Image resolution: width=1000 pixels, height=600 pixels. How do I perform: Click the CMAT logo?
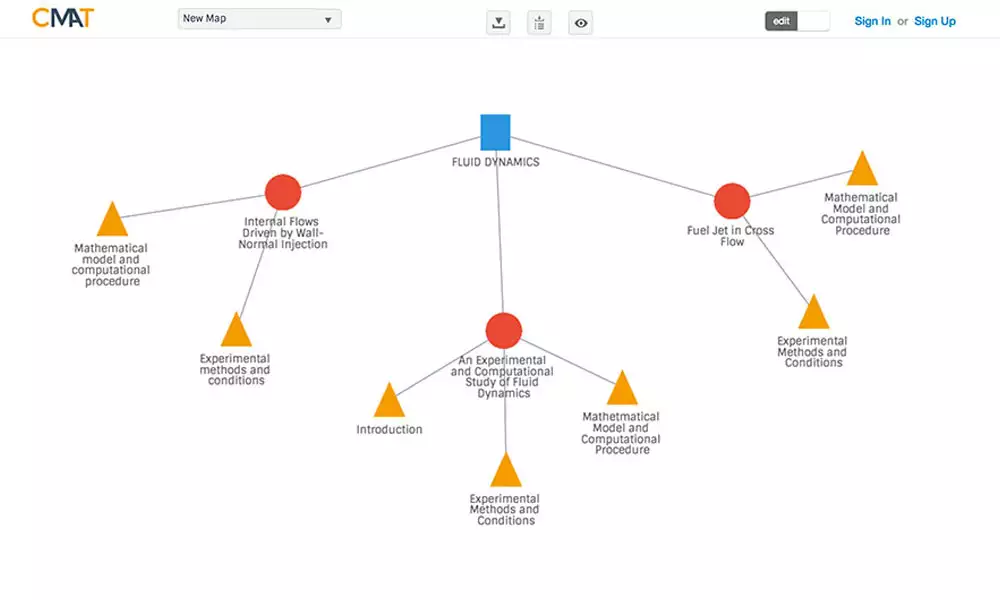(x=63, y=18)
